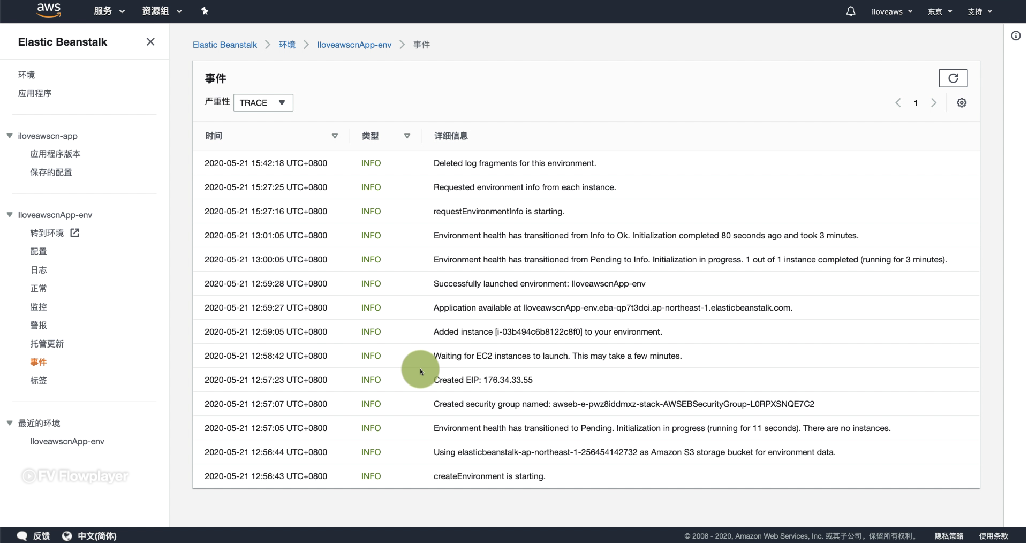
Task: Click page number 1 in pagination
Action: tap(915, 103)
